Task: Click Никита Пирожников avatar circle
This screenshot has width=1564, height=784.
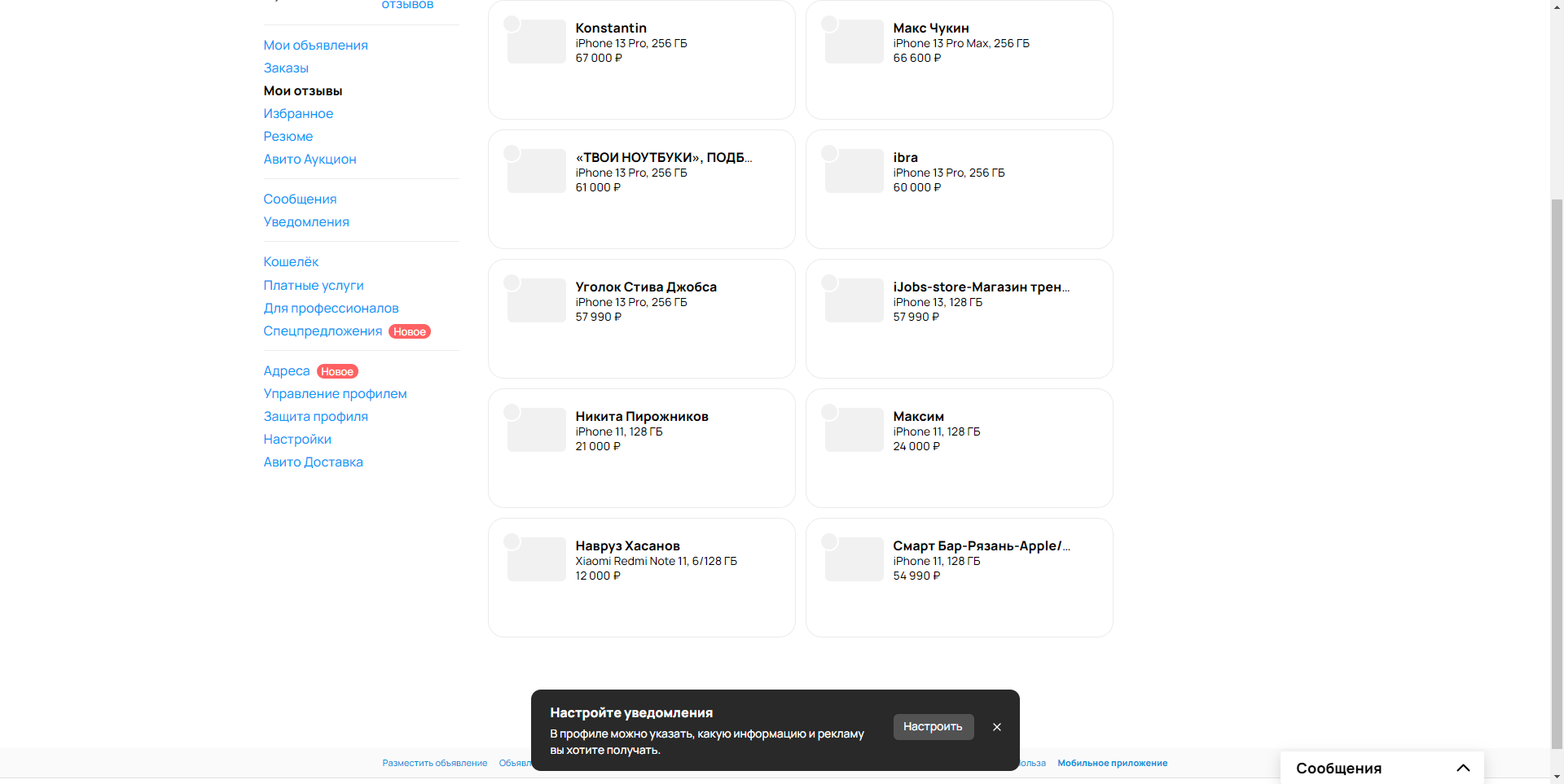Action: pyautogui.click(x=512, y=412)
